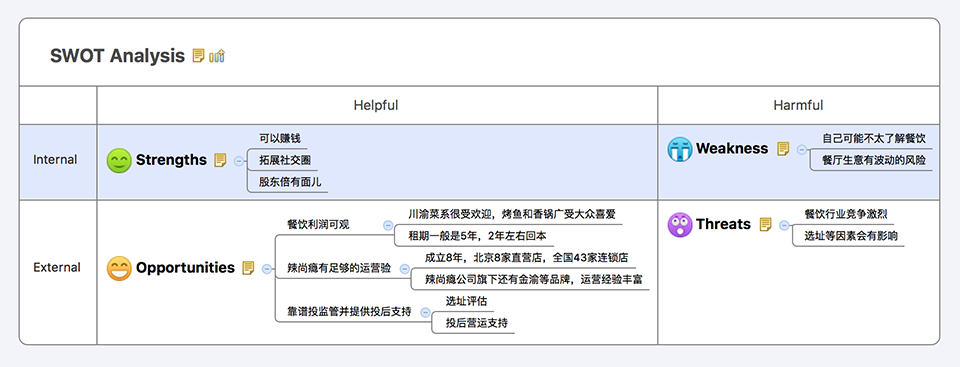Click the crying face Weakness marker

680,149
